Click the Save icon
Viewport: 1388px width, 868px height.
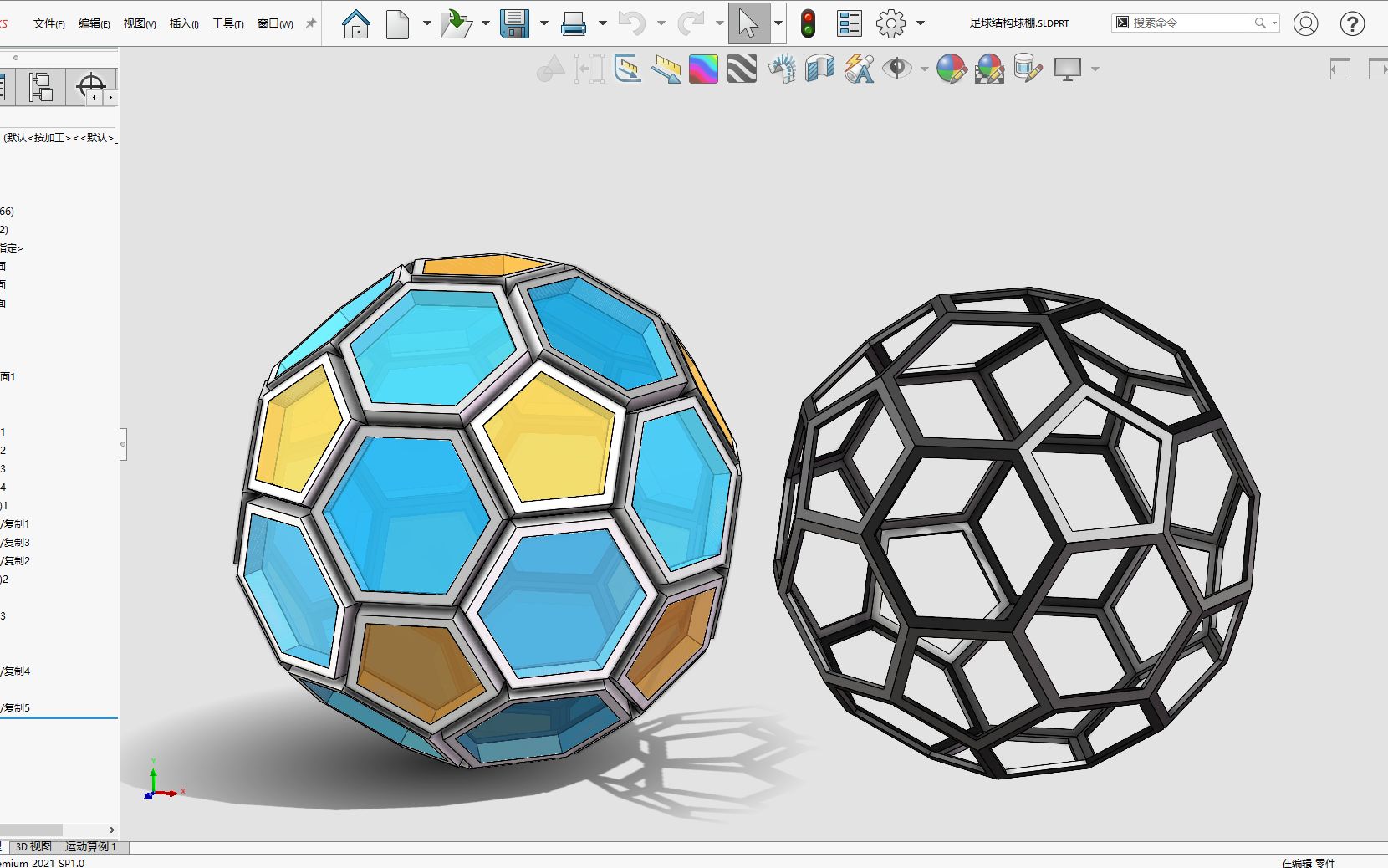pyautogui.click(x=516, y=23)
